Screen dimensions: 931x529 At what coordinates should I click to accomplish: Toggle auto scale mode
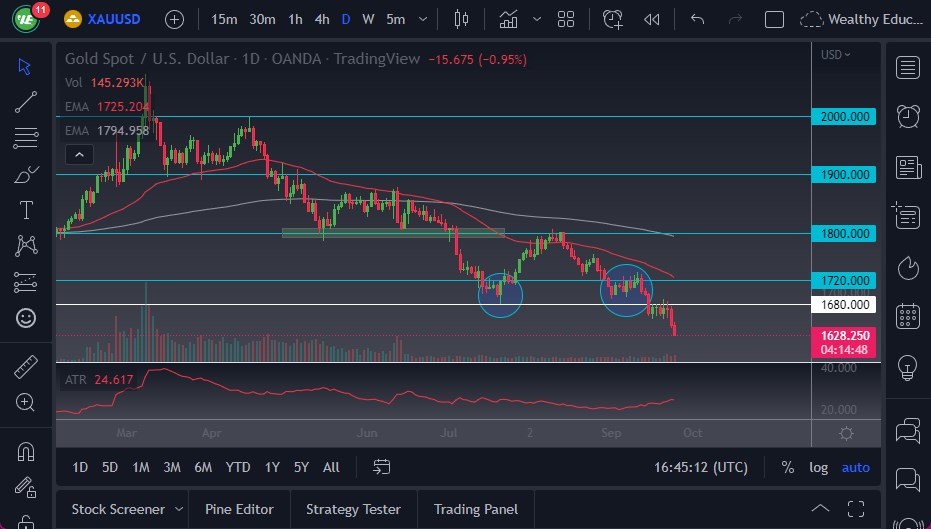coord(855,467)
